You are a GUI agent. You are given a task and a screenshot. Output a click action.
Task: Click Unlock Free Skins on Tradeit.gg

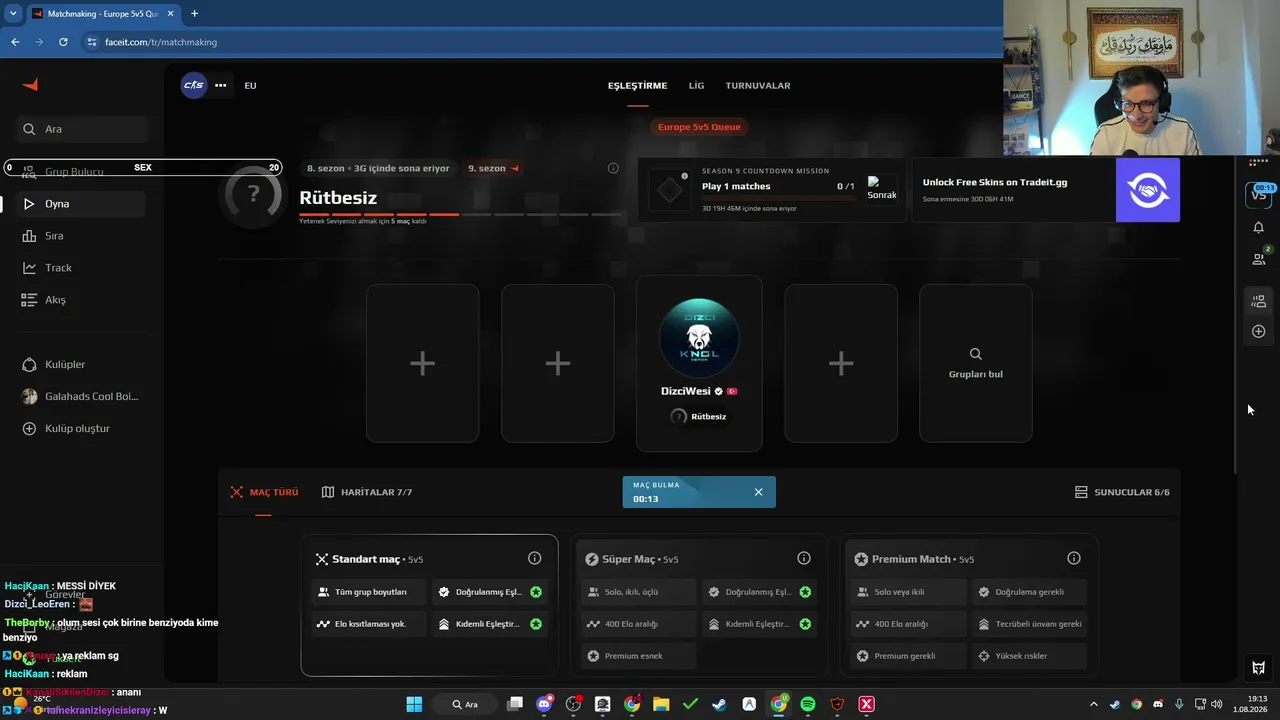pos(996,183)
